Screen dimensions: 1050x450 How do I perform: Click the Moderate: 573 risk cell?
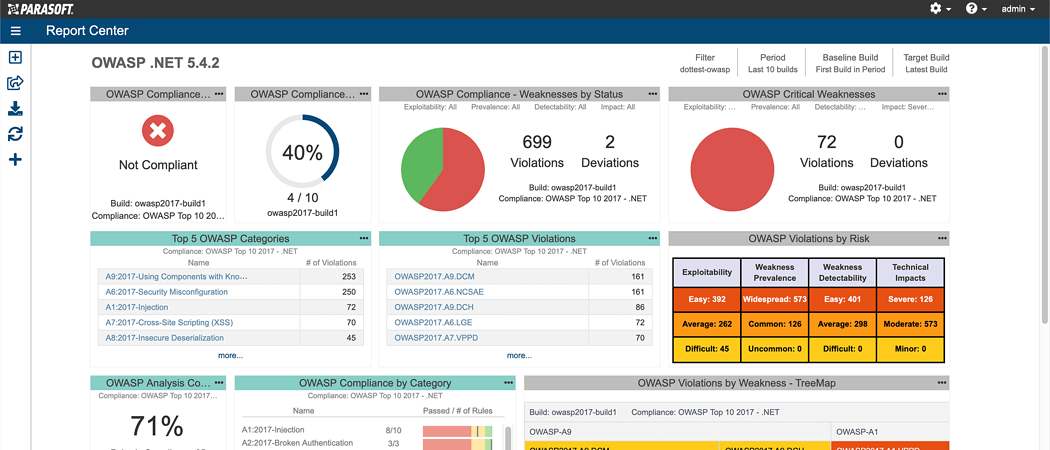(x=910, y=325)
